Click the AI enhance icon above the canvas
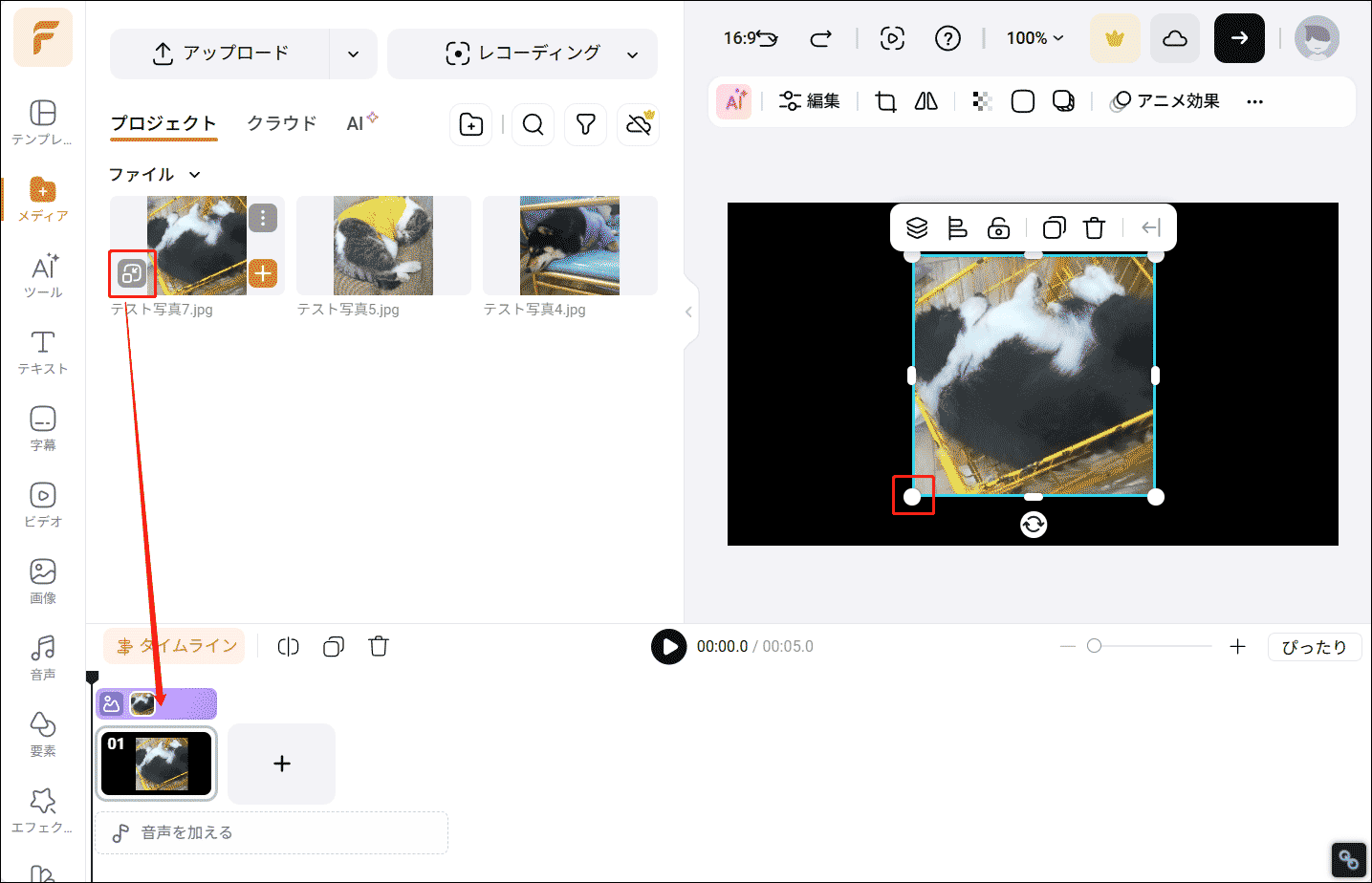This screenshot has height=883, width=1372. tap(733, 101)
